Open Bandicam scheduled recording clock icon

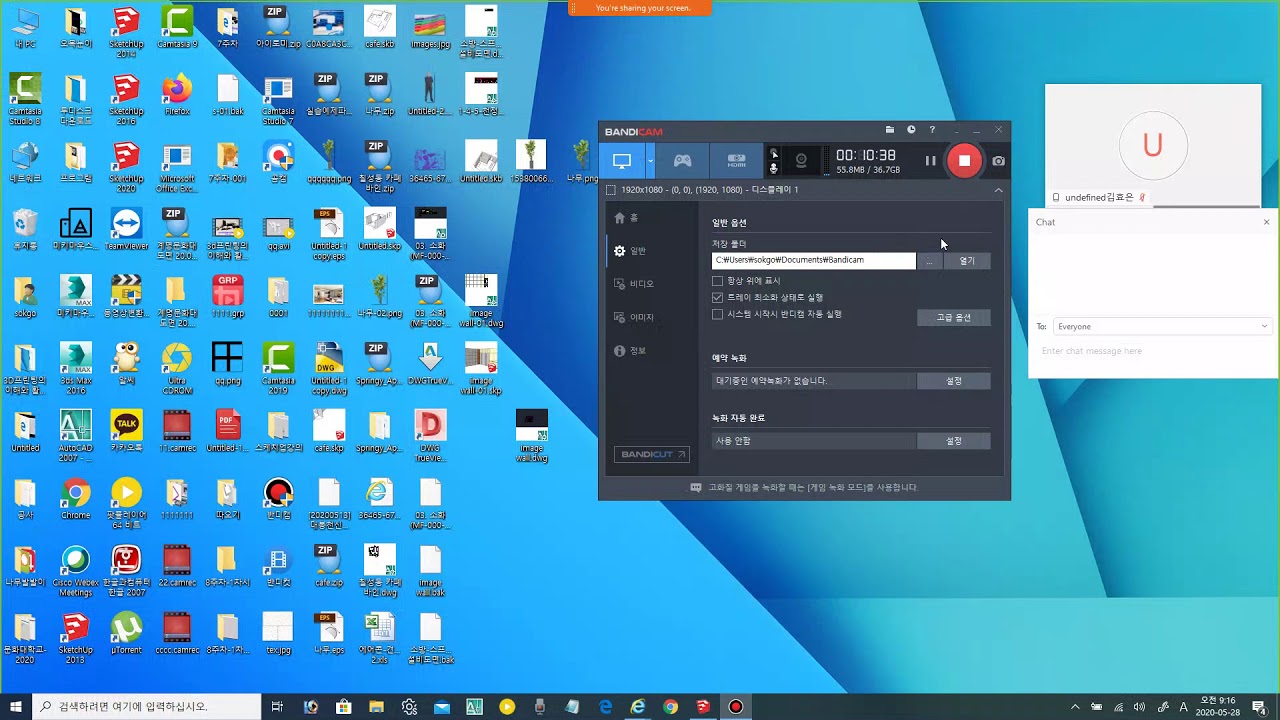(911, 130)
